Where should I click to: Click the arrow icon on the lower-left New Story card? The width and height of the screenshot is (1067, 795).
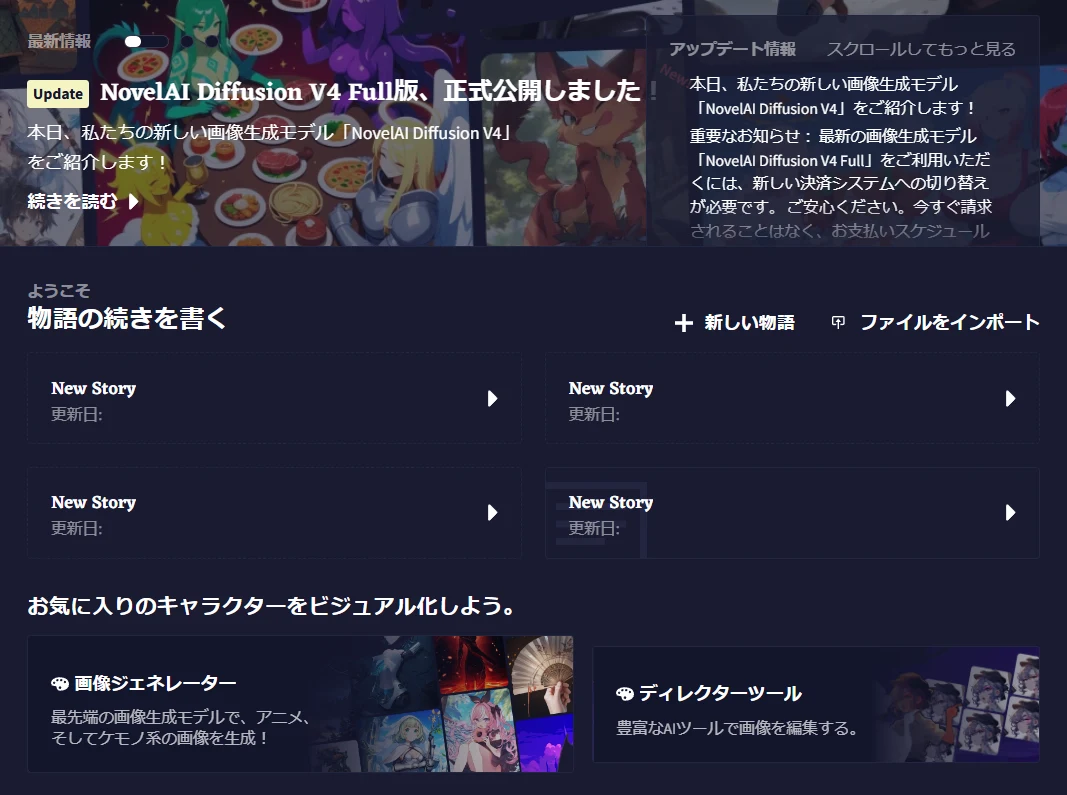click(x=493, y=513)
